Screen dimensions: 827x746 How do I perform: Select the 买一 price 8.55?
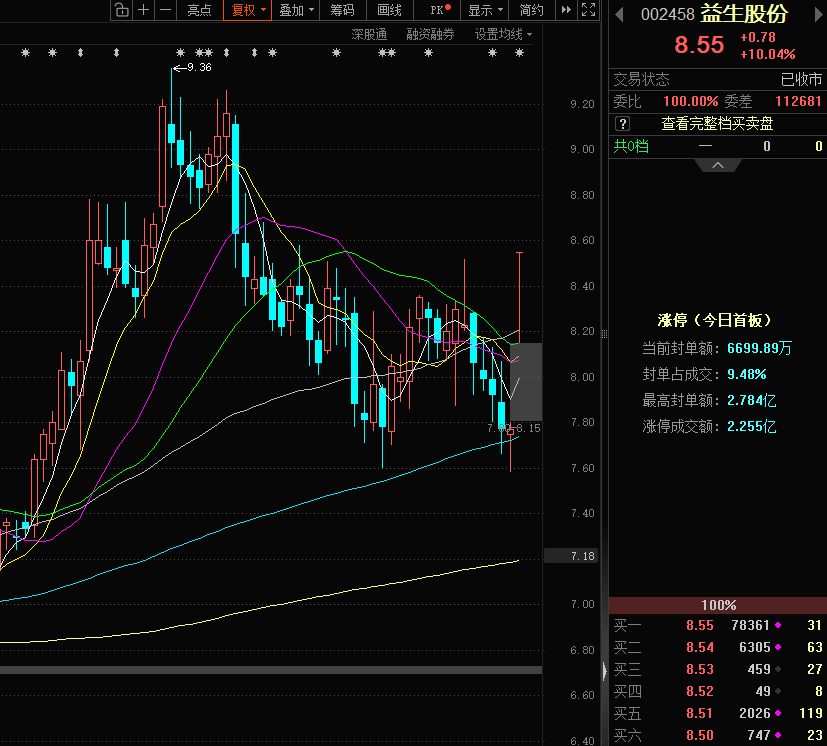click(699, 626)
